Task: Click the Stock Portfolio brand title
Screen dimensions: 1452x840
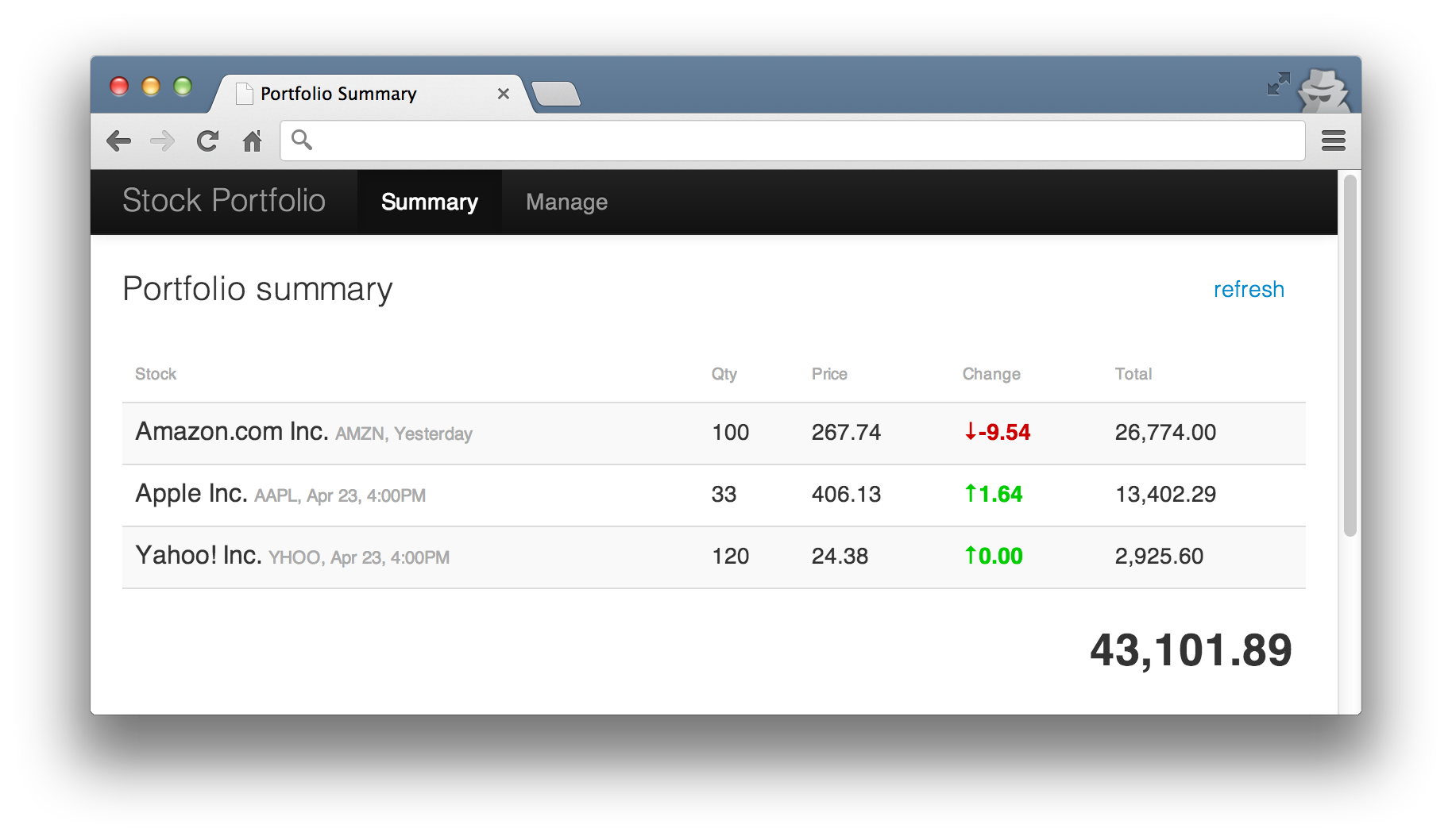Action: coord(224,201)
